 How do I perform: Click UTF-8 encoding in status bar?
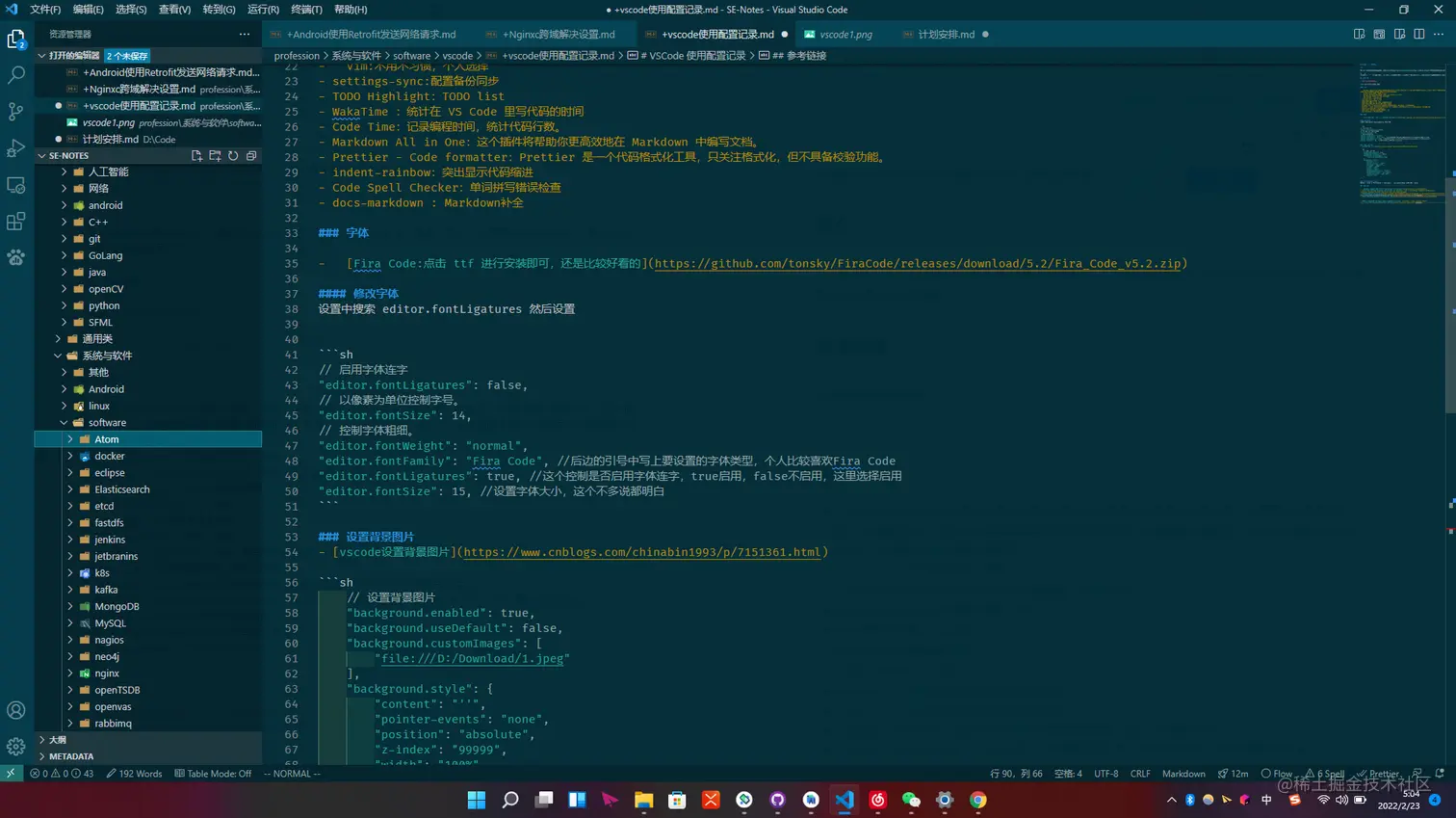pos(1106,774)
